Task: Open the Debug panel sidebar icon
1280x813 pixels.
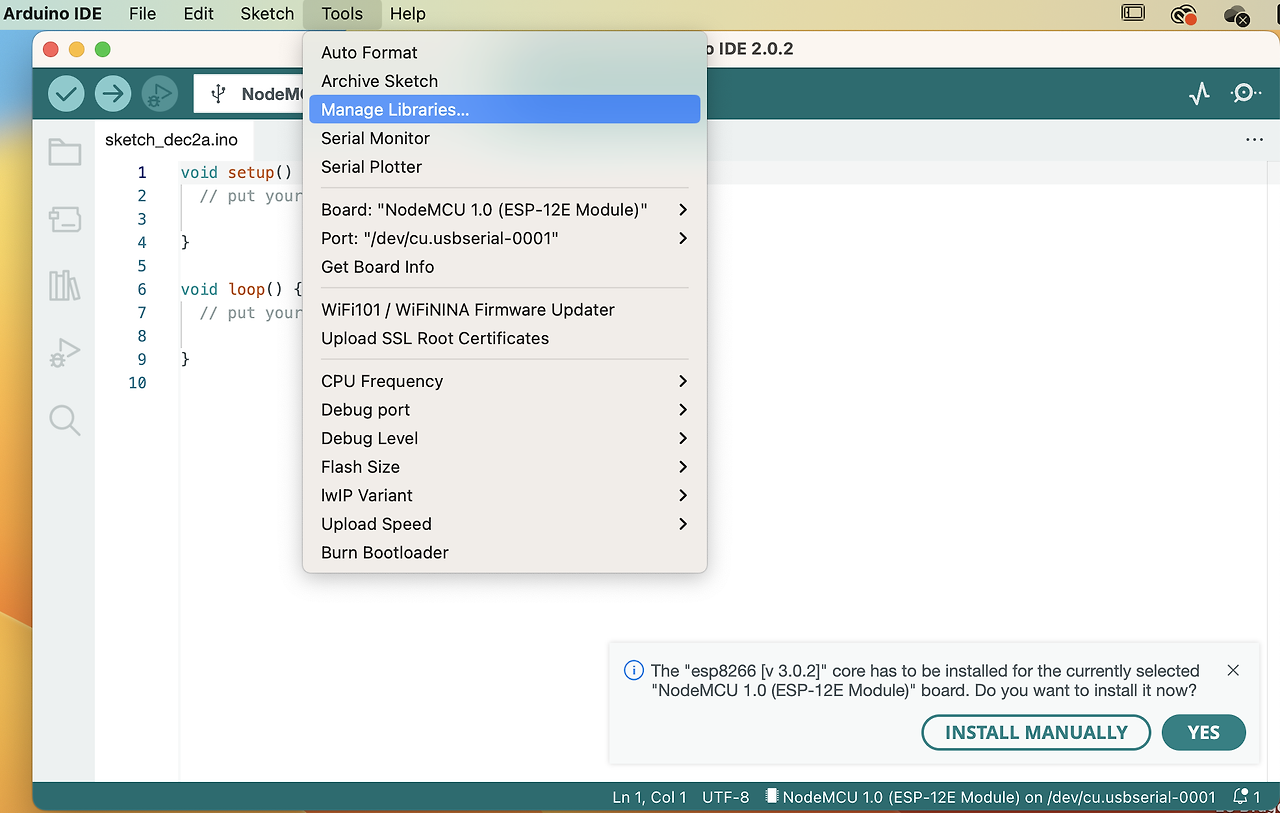Action: point(65,353)
